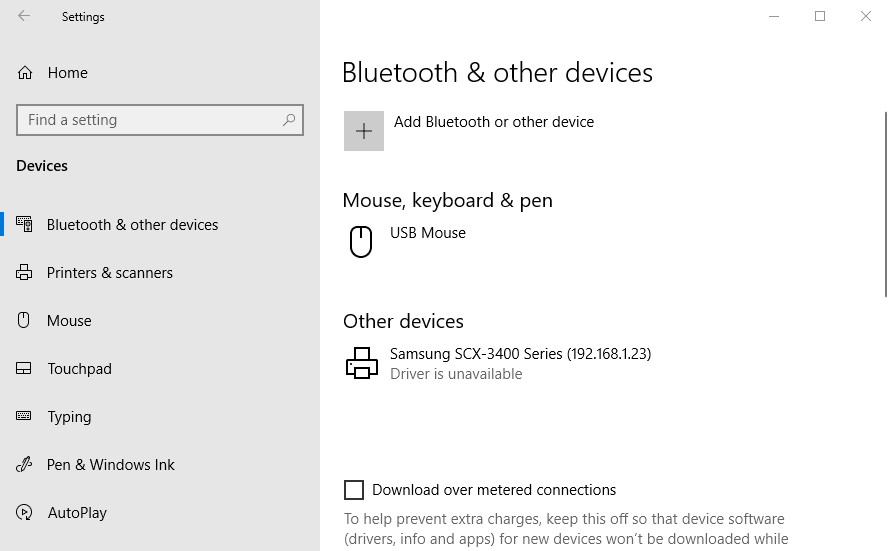Click the AutoPlay icon
Viewport: 889px width, 551px height.
[24, 512]
